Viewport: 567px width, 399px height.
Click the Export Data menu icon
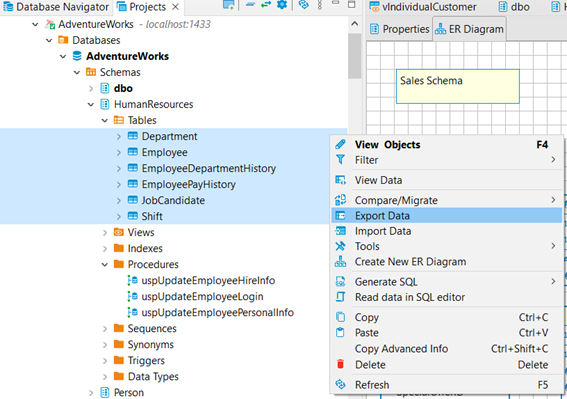click(x=340, y=216)
